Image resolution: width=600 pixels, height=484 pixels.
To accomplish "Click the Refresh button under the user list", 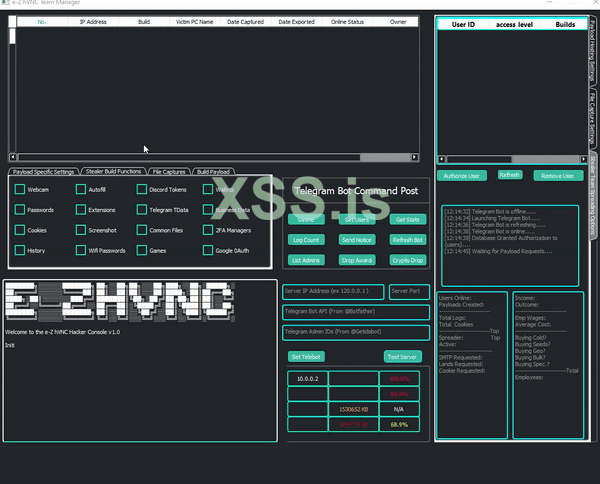I will point(510,175).
